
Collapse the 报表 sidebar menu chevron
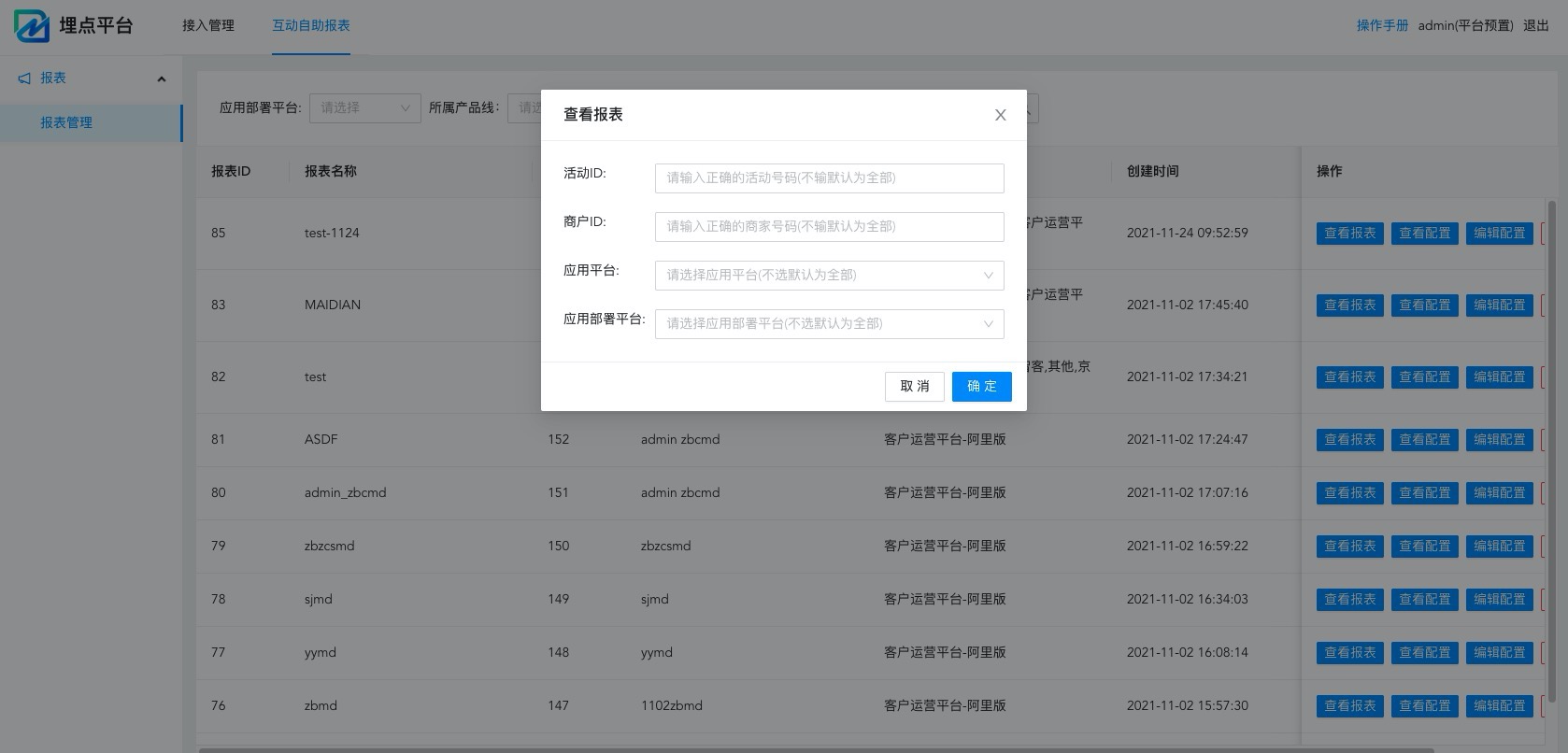[x=162, y=78]
